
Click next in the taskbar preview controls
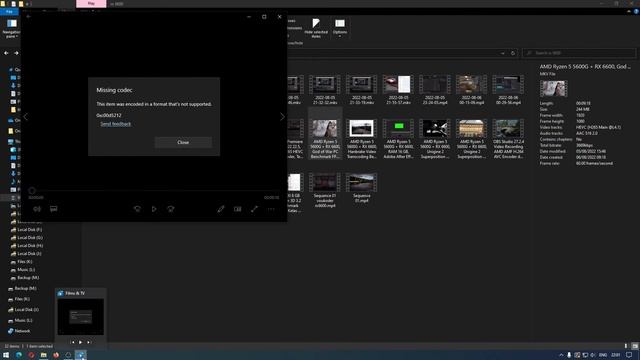(x=89, y=342)
